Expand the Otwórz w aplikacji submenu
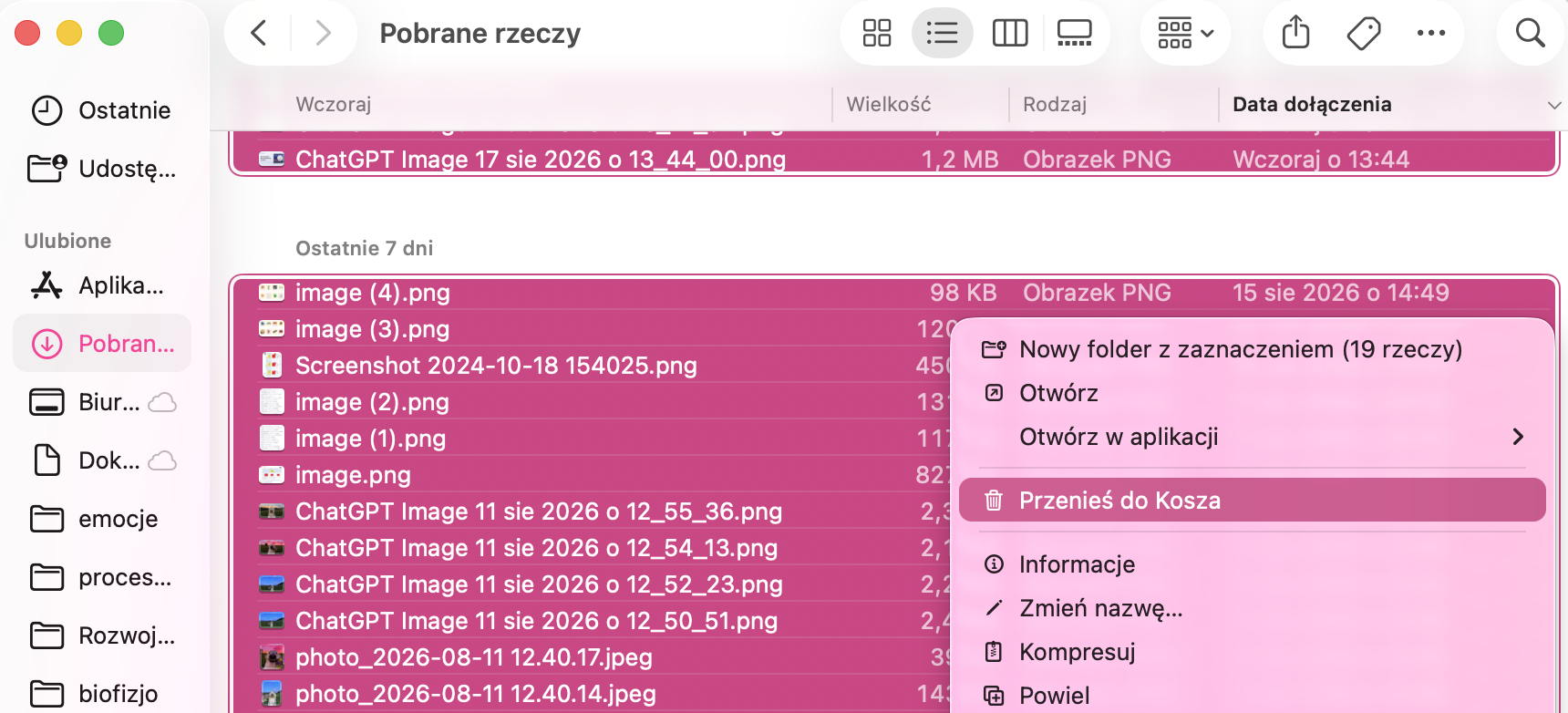The height and width of the screenshot is (713, 1568). tap(1253, 437)
